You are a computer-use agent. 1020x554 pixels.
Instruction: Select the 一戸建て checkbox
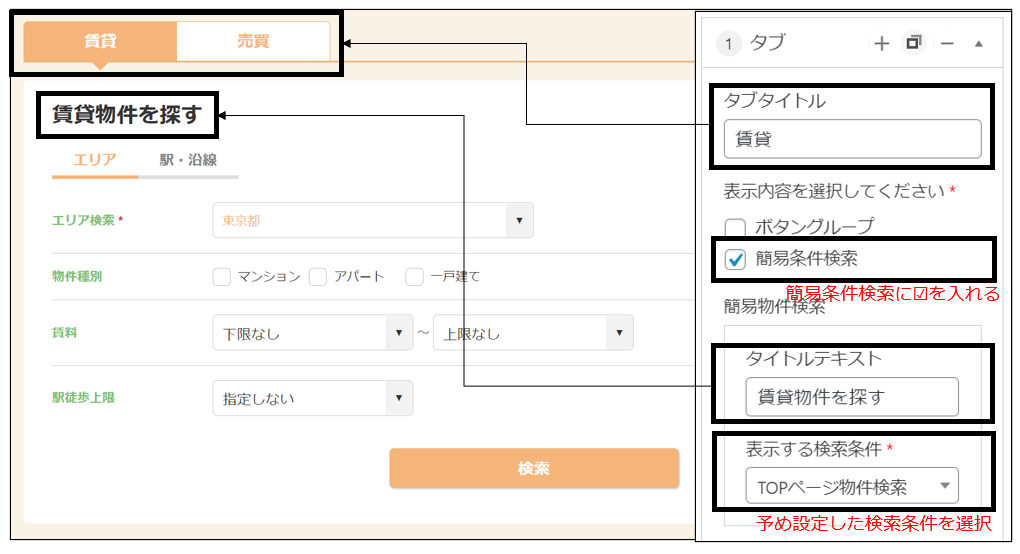coord(414,277)
